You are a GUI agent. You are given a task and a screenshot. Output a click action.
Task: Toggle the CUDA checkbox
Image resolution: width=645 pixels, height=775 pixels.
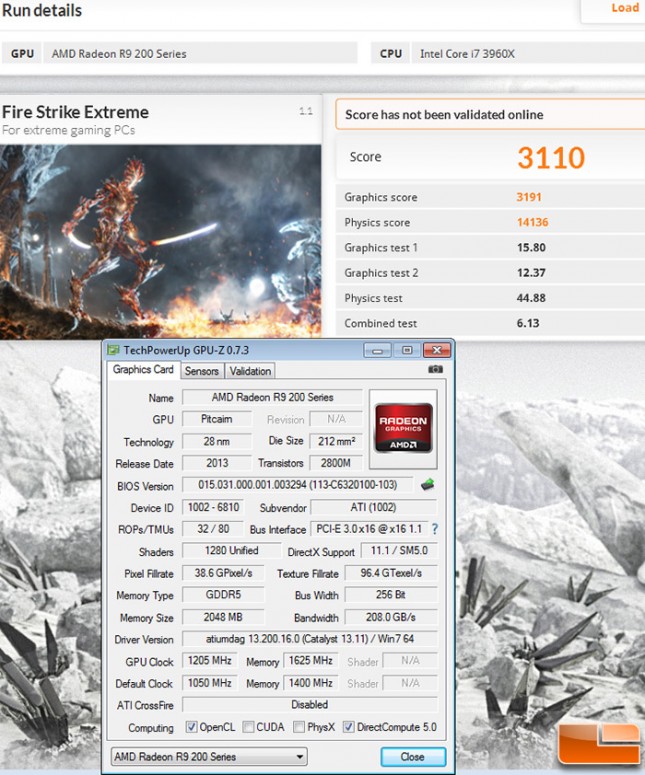[x=248, y=727]
